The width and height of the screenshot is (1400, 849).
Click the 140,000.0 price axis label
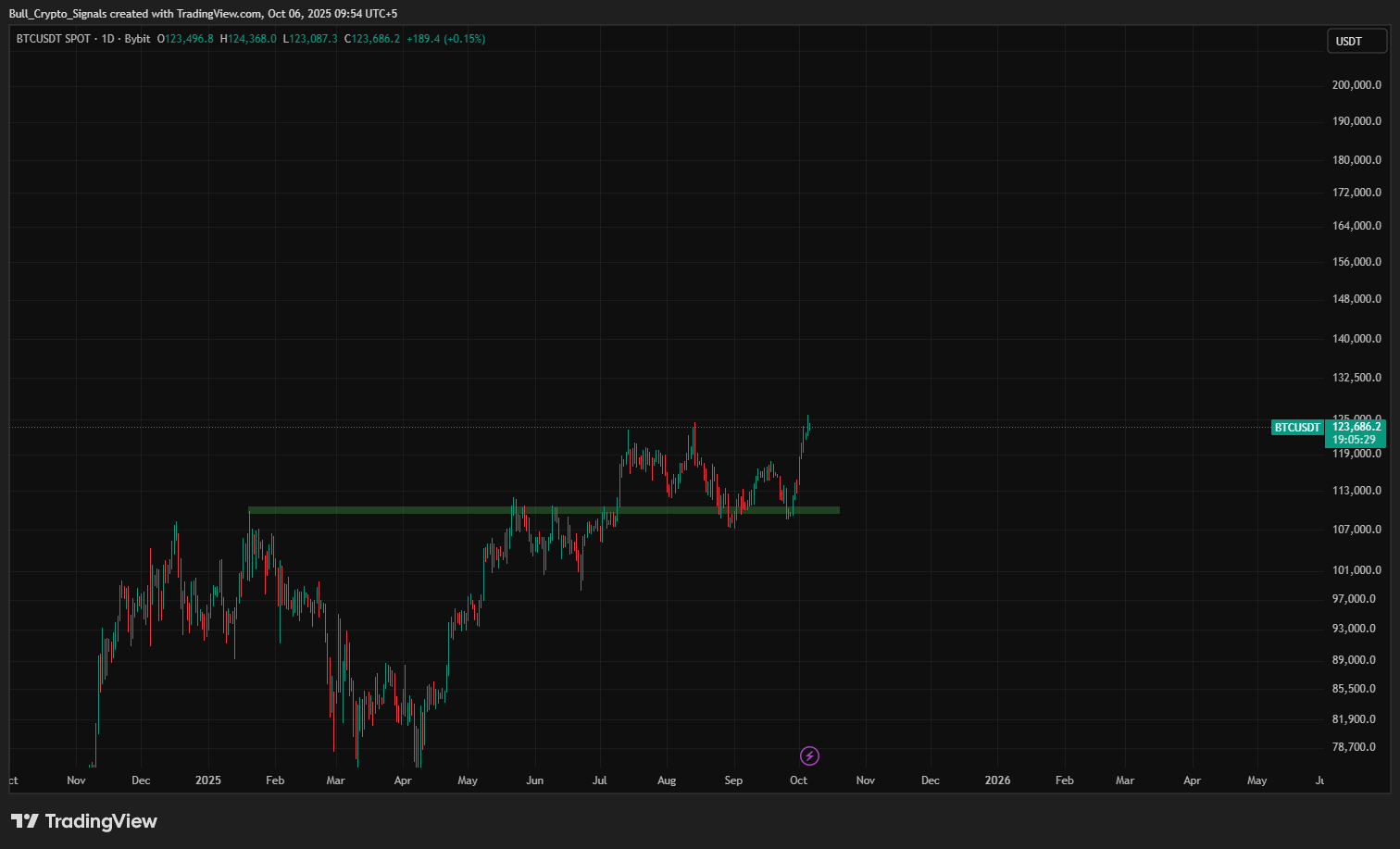1356,339
